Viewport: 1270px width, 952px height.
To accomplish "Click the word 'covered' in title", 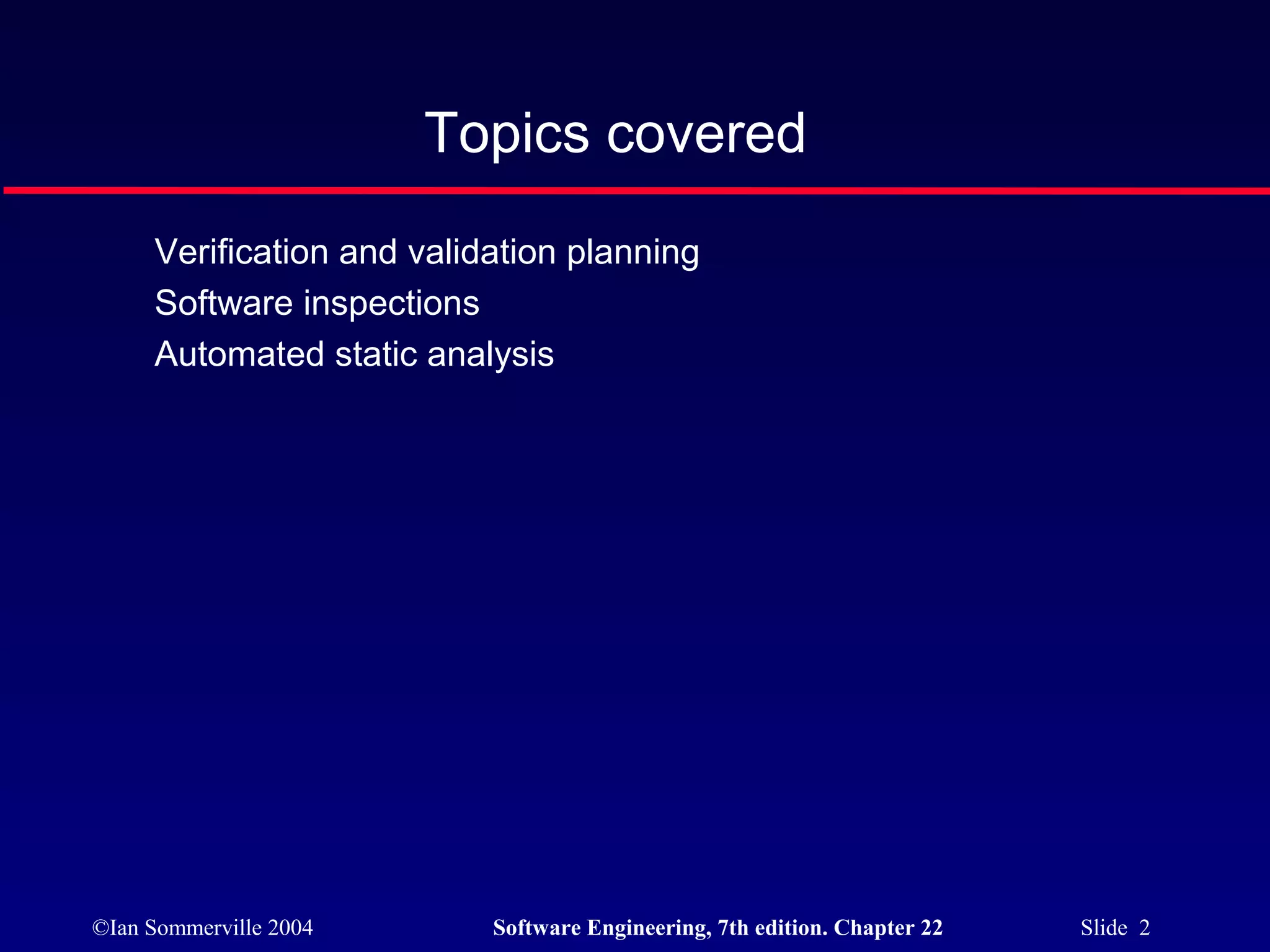I will (705, 133).
